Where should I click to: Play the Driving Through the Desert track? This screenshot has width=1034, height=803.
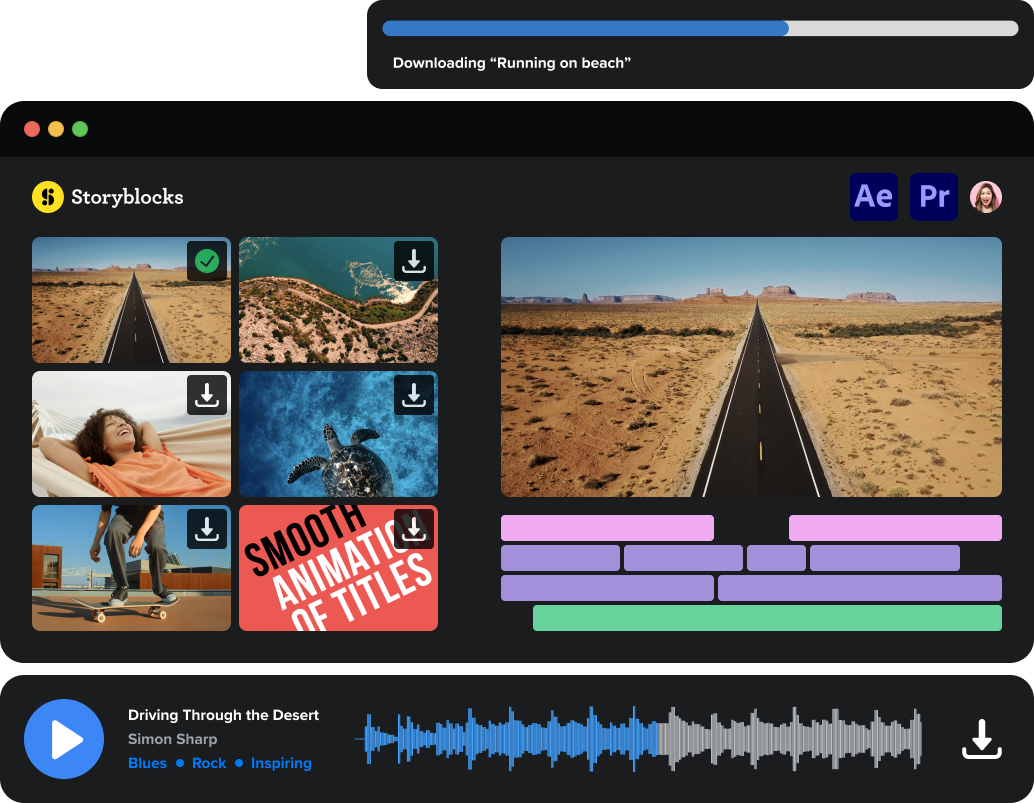click(x=64, y=739)
